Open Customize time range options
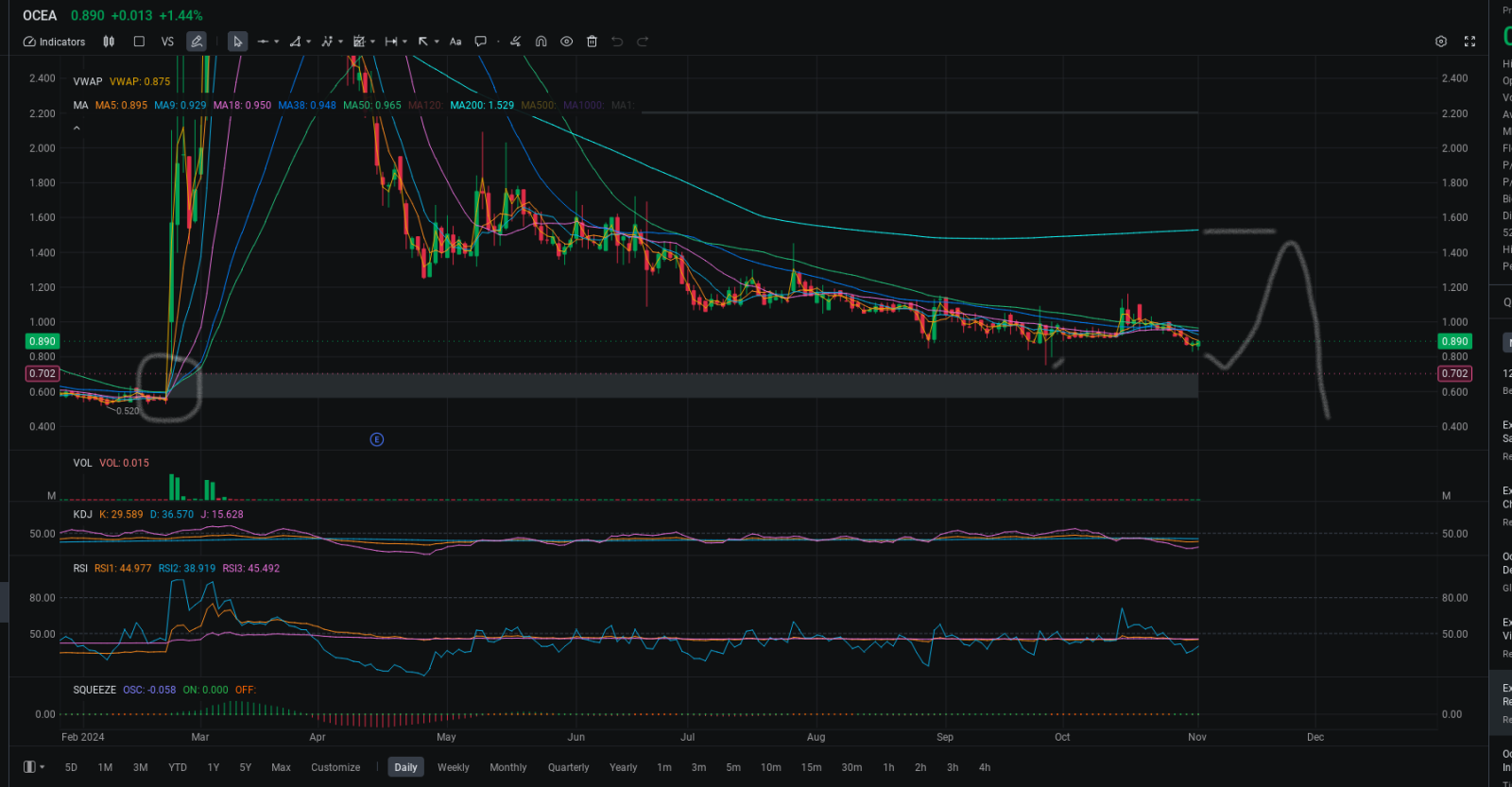This screenshot has width=1512, height=787. tap(335, 767)
